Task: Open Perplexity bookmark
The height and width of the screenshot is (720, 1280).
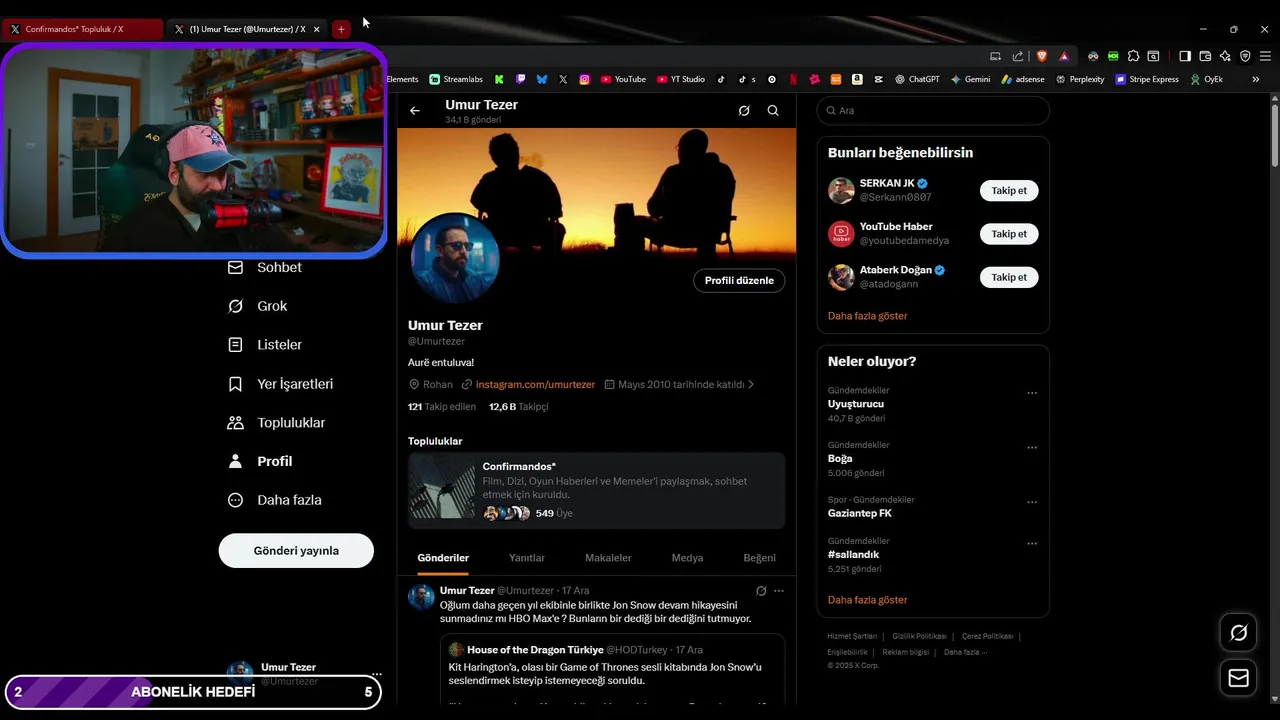Action: tap(1080, 79)
